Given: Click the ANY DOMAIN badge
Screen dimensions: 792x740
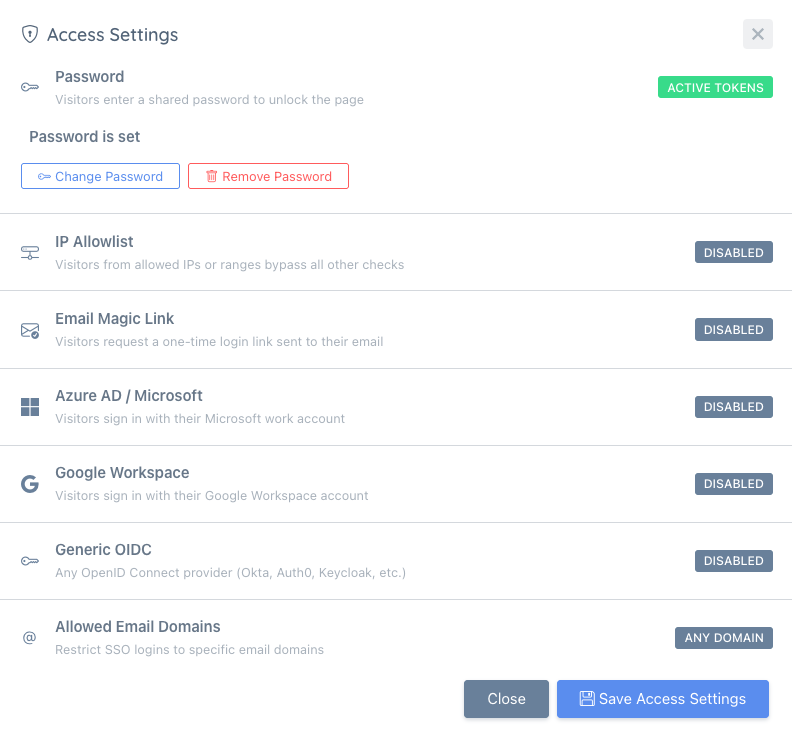Looking at the screenshot, I should 723,637.
